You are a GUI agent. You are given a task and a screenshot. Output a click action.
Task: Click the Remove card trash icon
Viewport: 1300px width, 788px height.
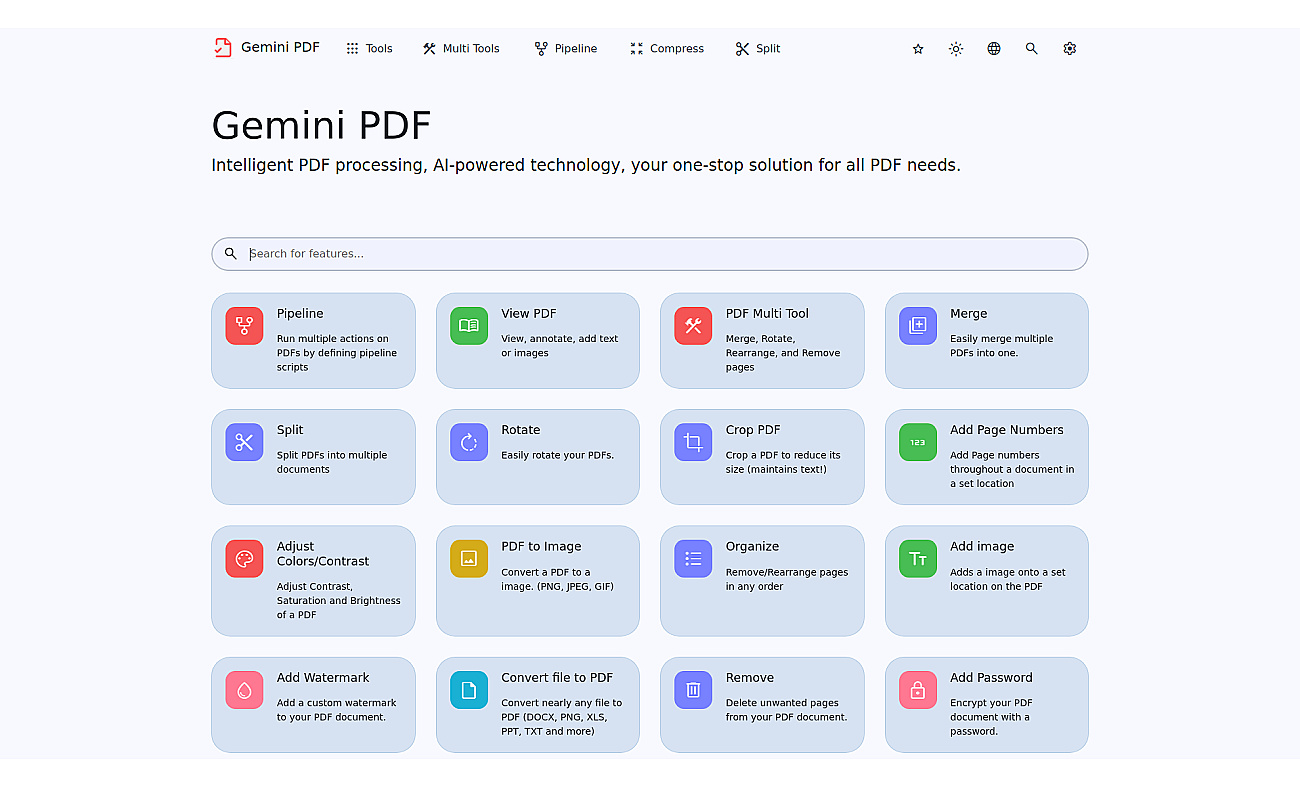(693, 690)
